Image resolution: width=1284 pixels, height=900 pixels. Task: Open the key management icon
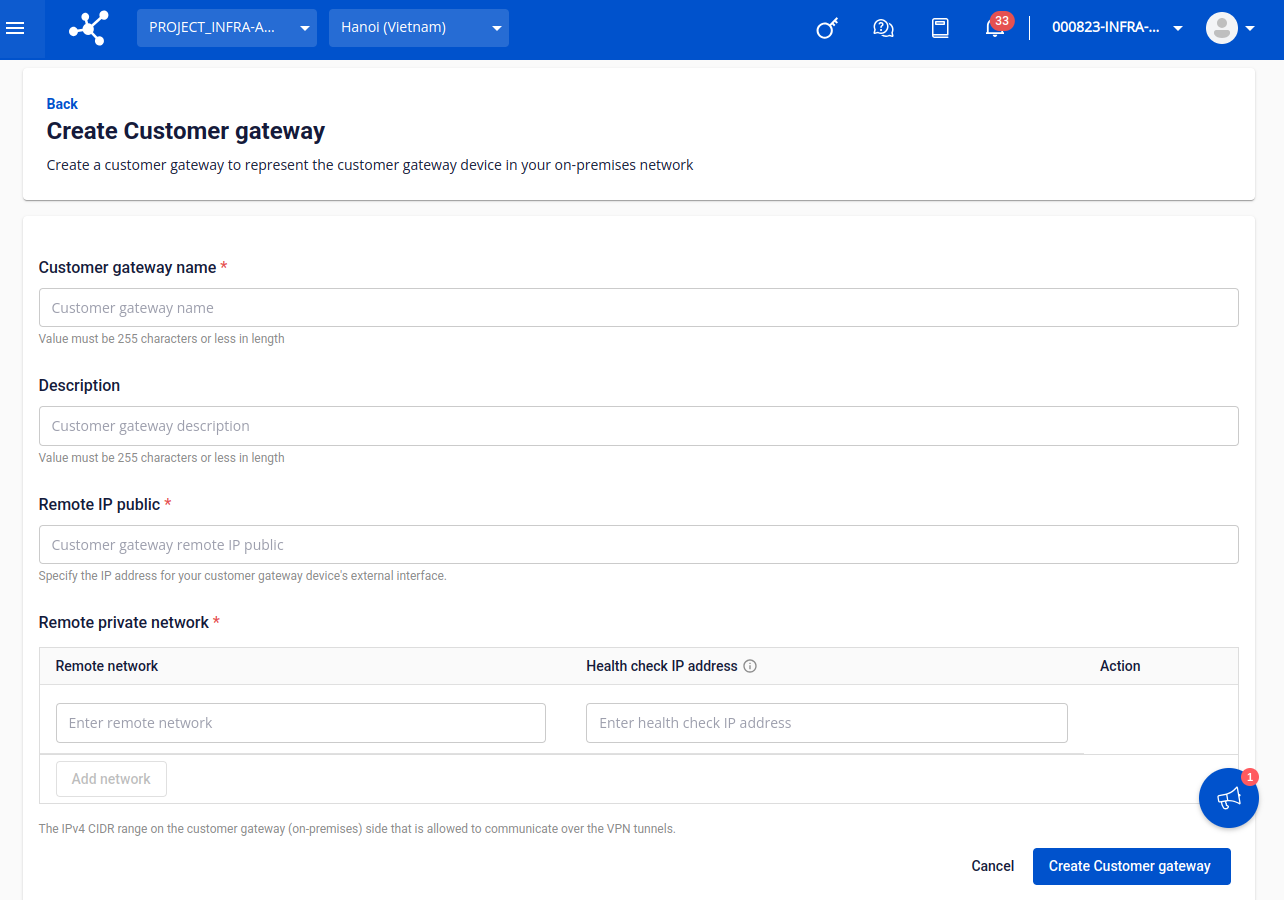[826, 28]
